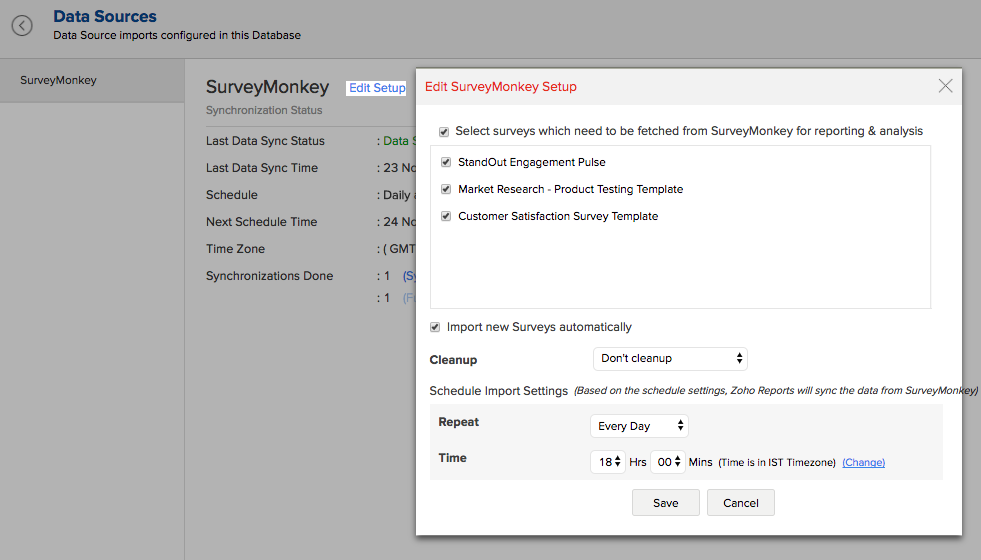Image resolution: width=981 pixels, height=560 pixels.
Task: Toggle the select all surveys checkbox
Action: (x=444, y=131)
